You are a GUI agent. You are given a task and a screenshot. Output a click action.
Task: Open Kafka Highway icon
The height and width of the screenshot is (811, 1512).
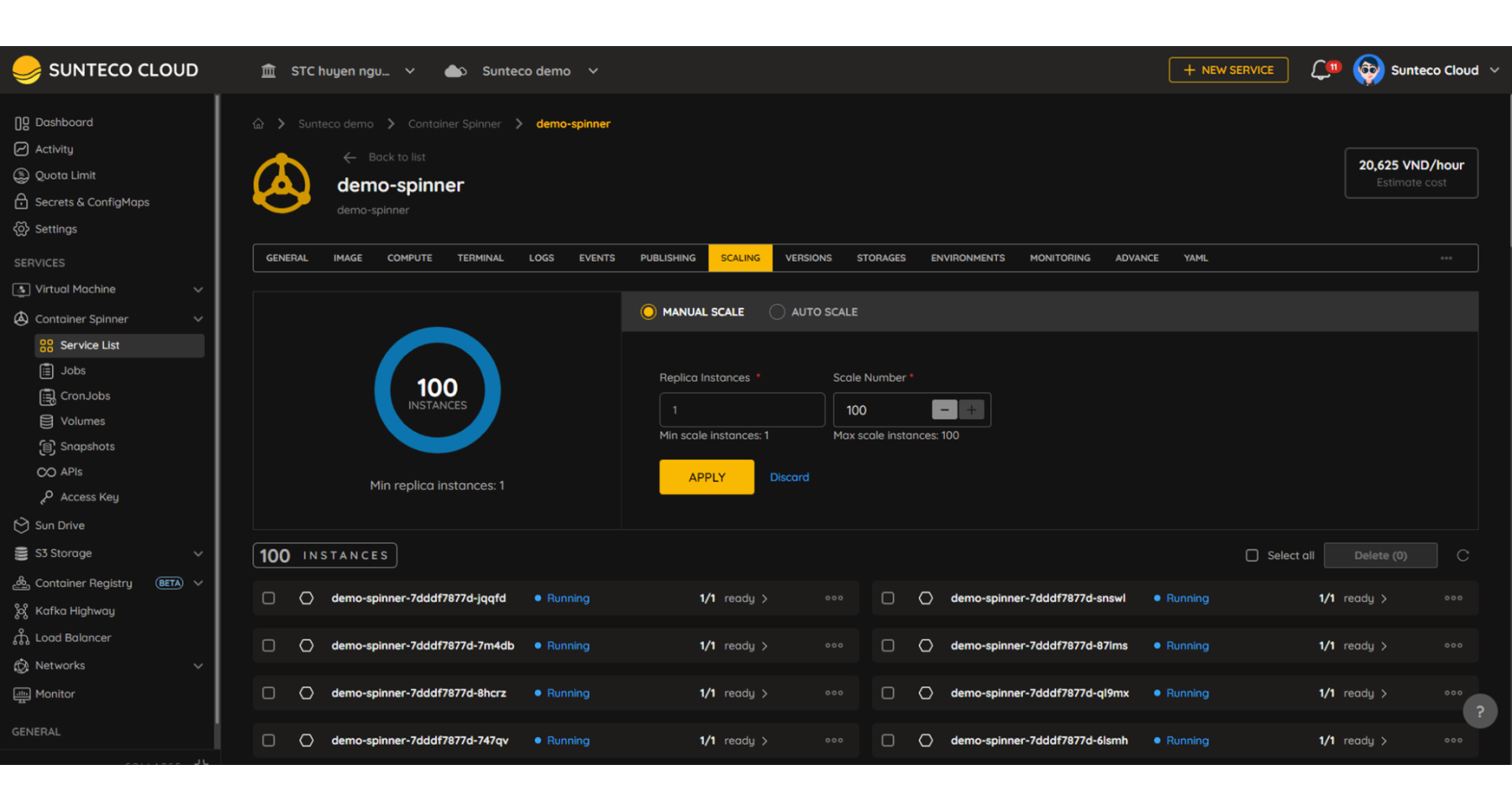pyautogui.click(x=22, y=611)
